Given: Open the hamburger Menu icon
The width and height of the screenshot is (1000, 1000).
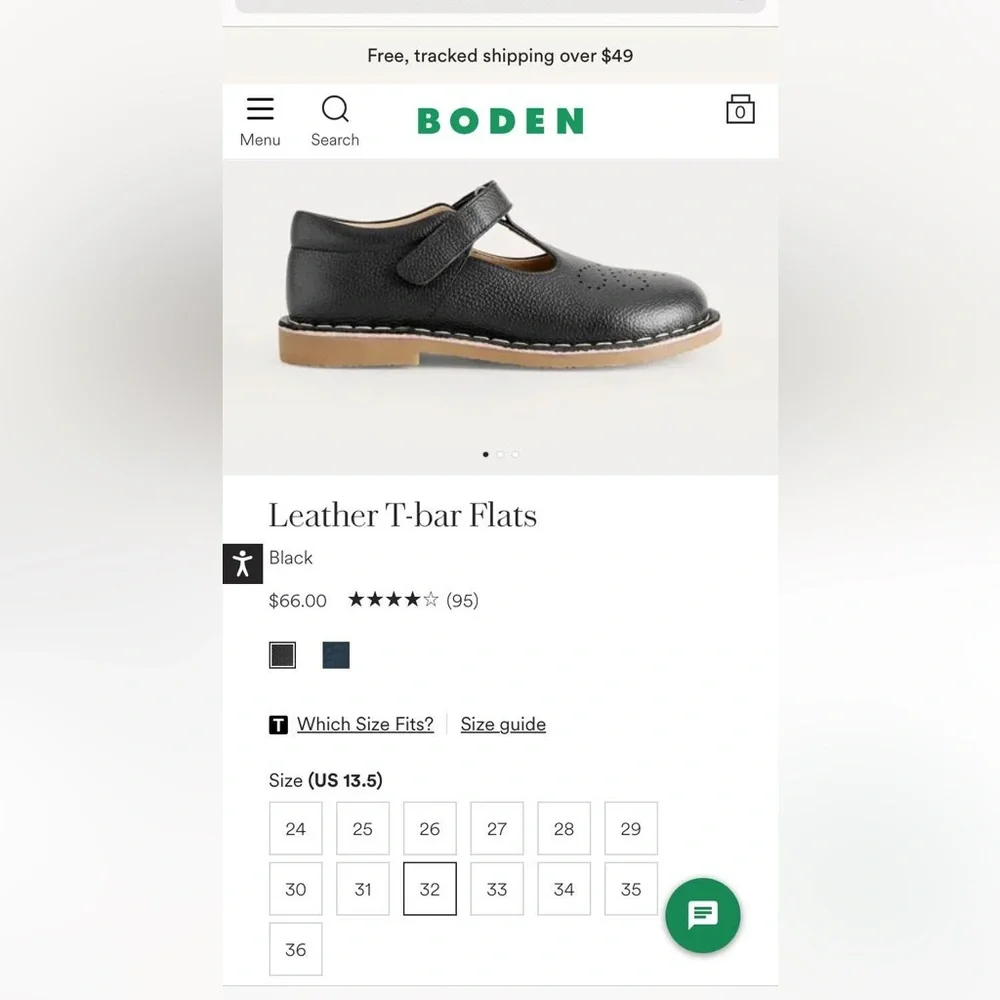Looking at the screenshot, I should (260, 110).
